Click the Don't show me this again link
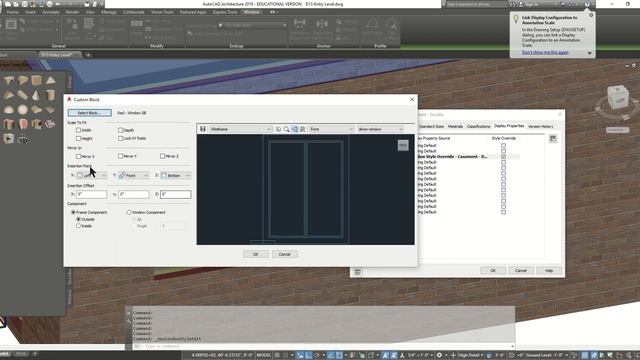 545,53
